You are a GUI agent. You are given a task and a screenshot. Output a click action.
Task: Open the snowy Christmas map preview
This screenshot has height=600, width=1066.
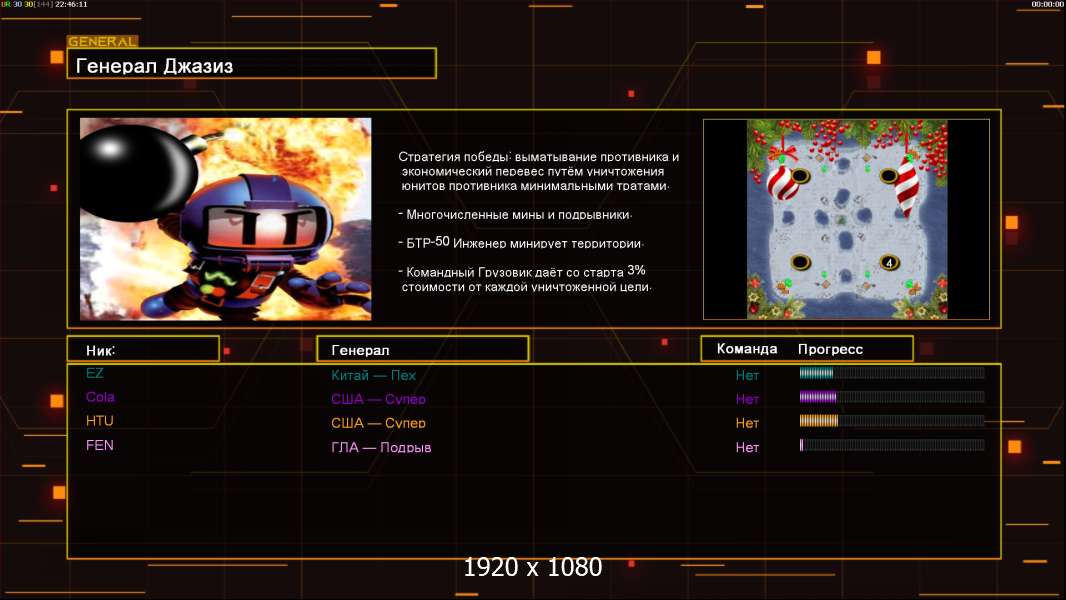pos(846,219)
